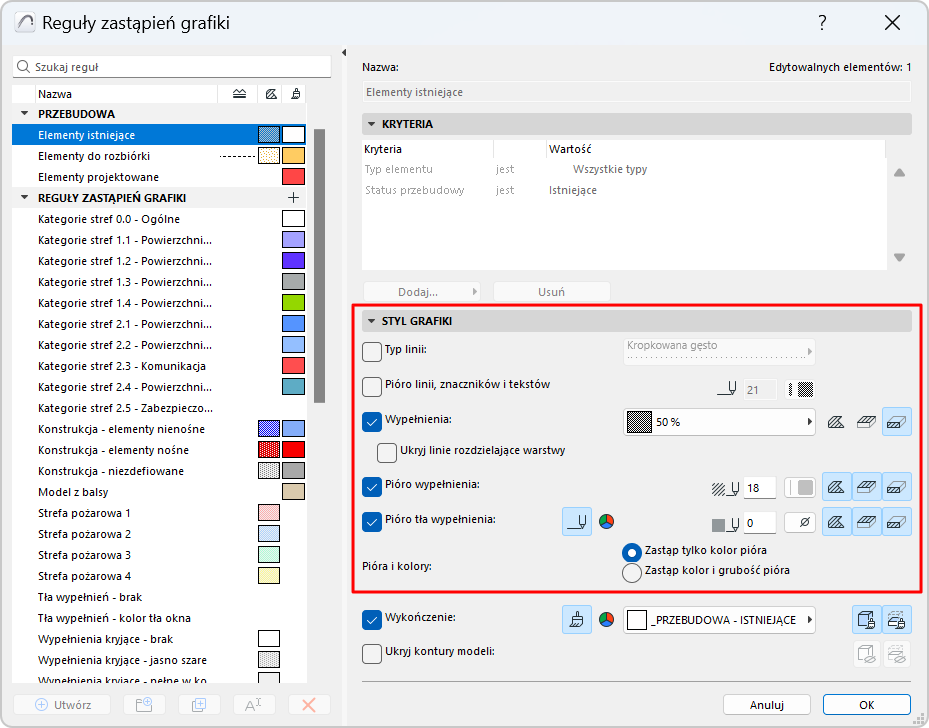Open _PRZEBUDOWA - ISTNIEJĄCE surface dropdown
The width and height of the screenshot is (929, 728).
(x=719, y=620)
